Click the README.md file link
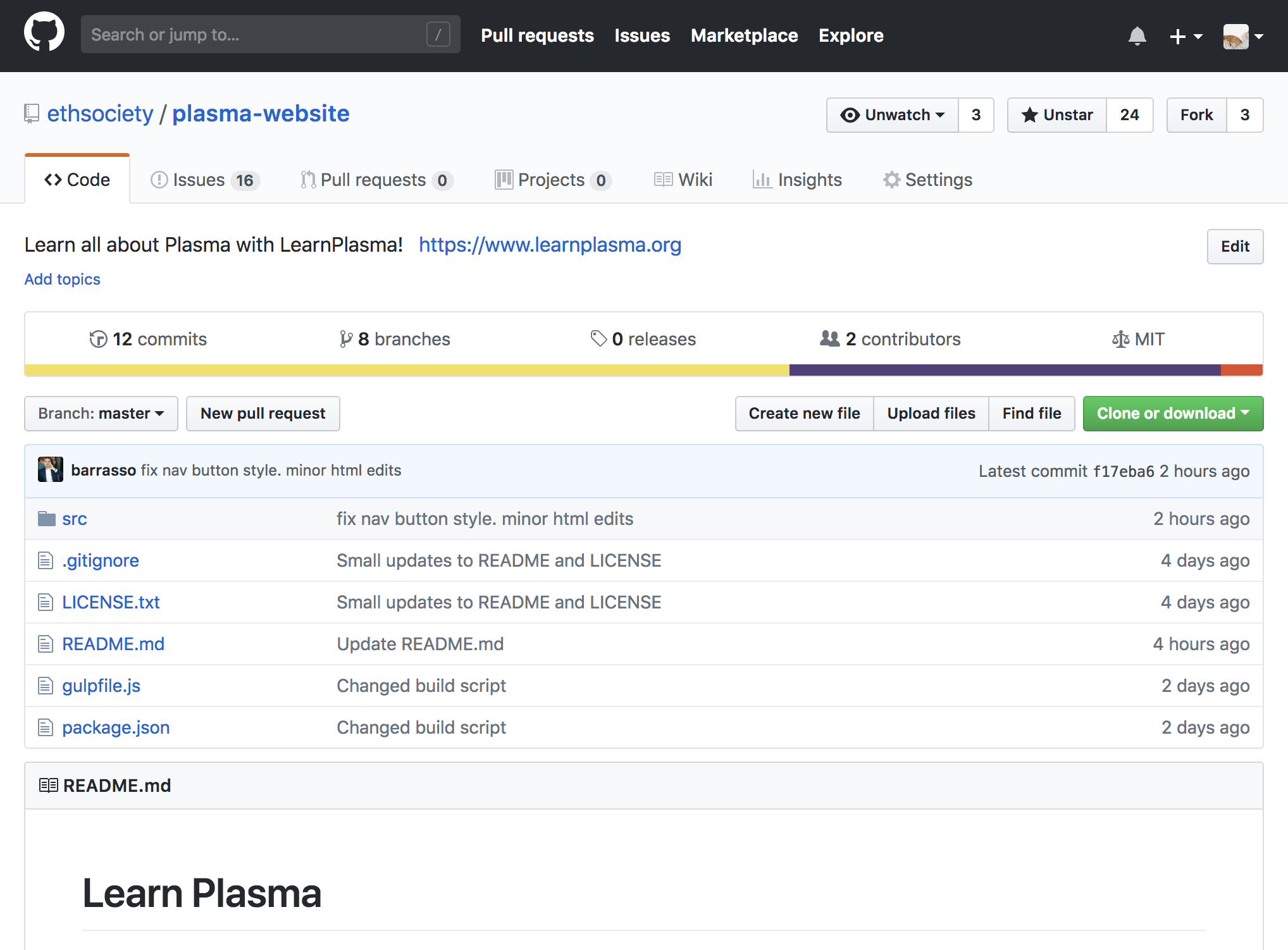Viewport: 1288px width, 950px height. click(113, 643)
